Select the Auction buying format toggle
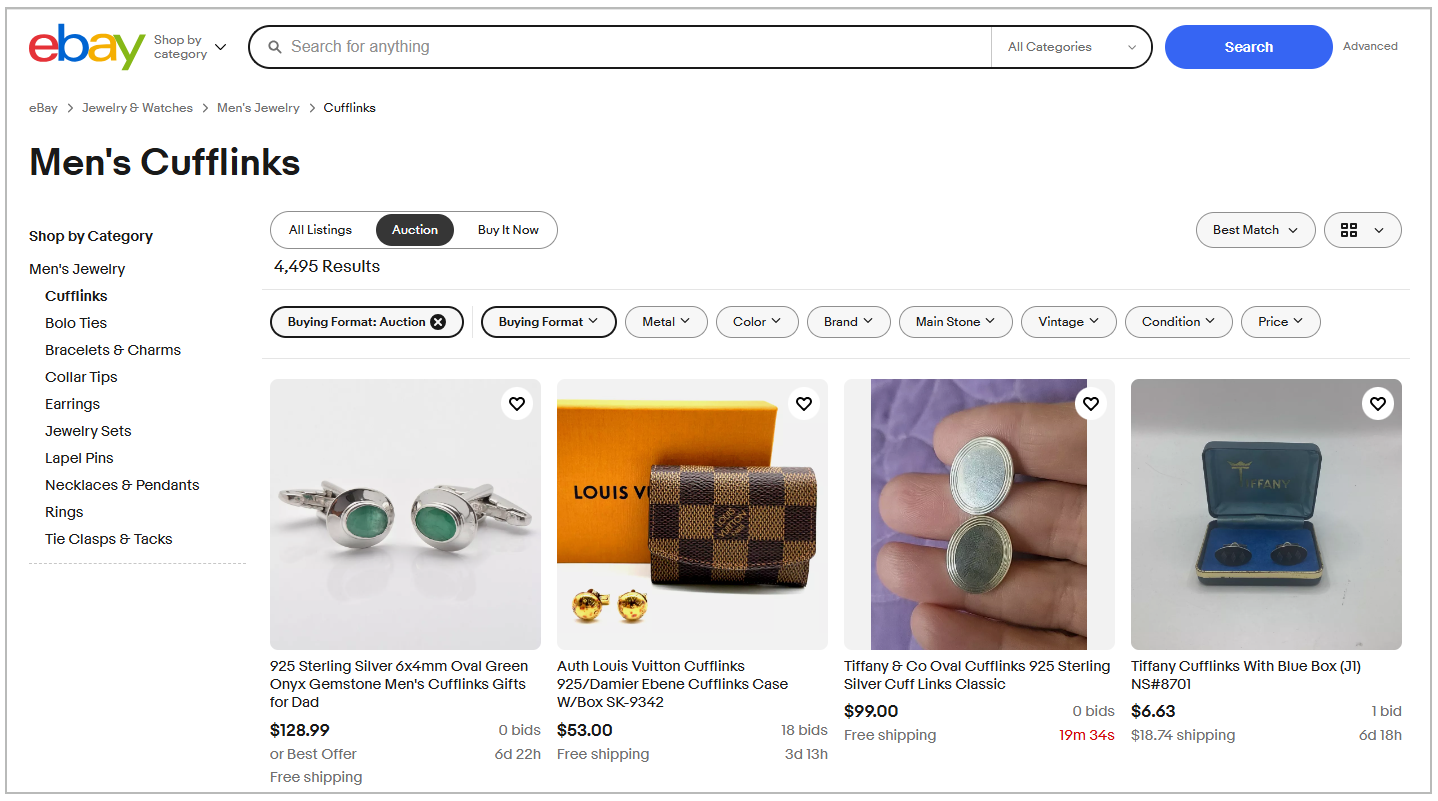The image size is (1438, 801). pos(415,230)
